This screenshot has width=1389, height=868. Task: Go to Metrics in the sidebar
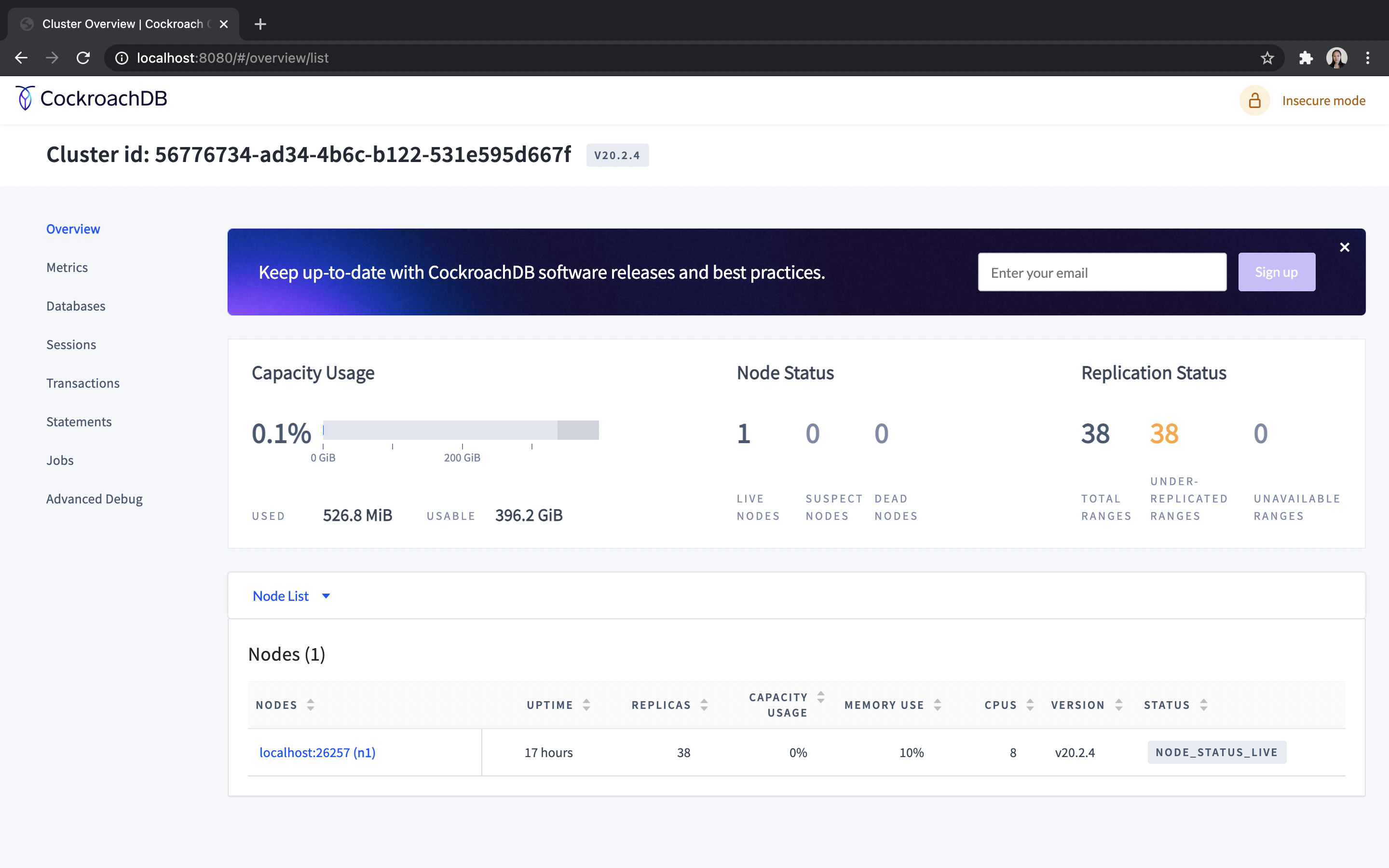67,268
